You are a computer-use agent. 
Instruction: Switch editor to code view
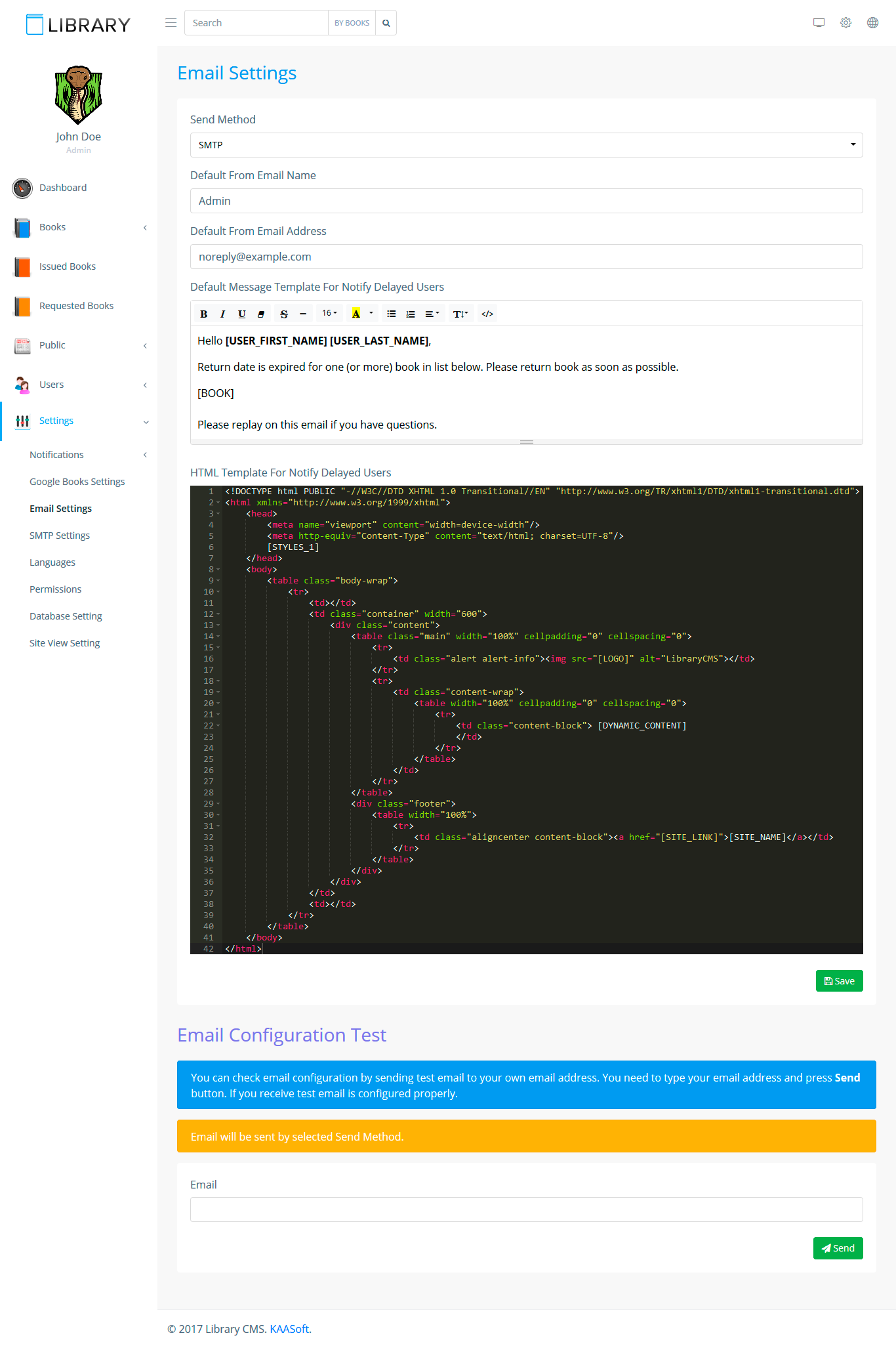[x=487, y=314]
